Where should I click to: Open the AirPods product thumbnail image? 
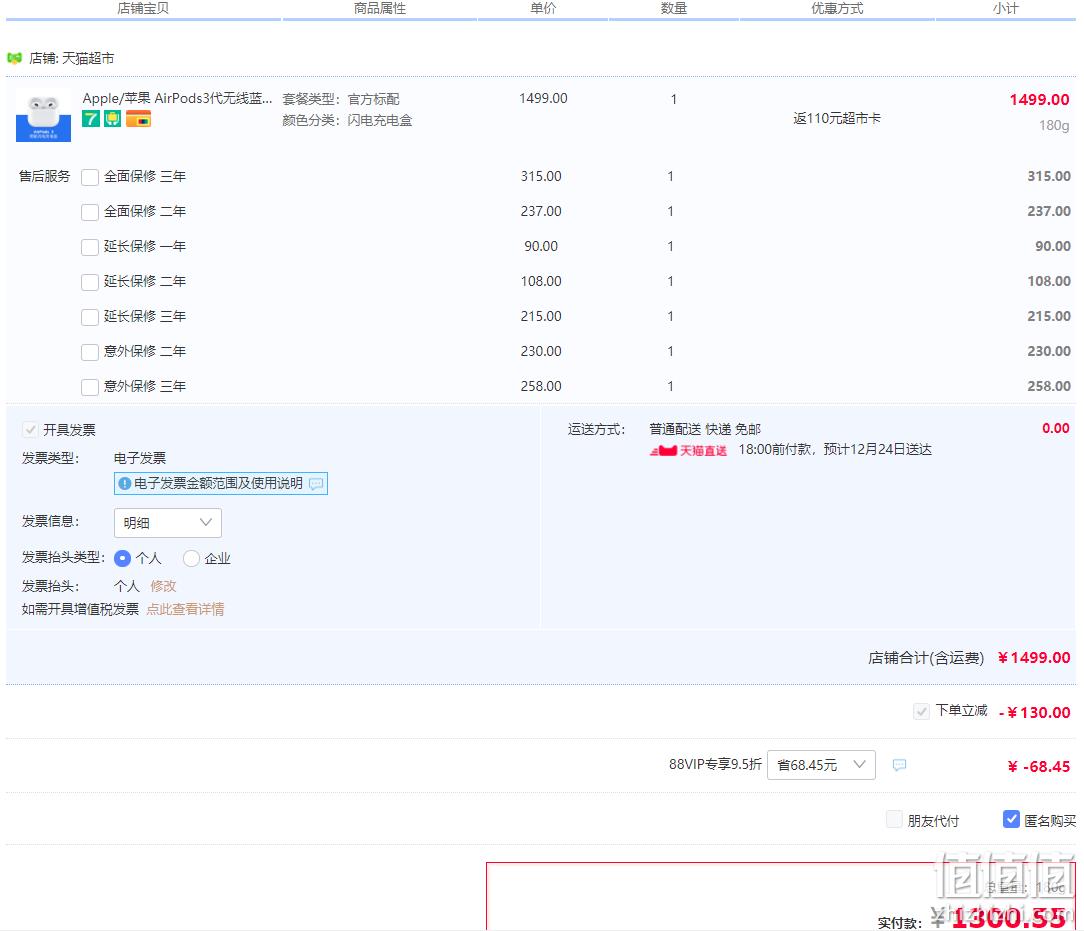pos(44,115)
